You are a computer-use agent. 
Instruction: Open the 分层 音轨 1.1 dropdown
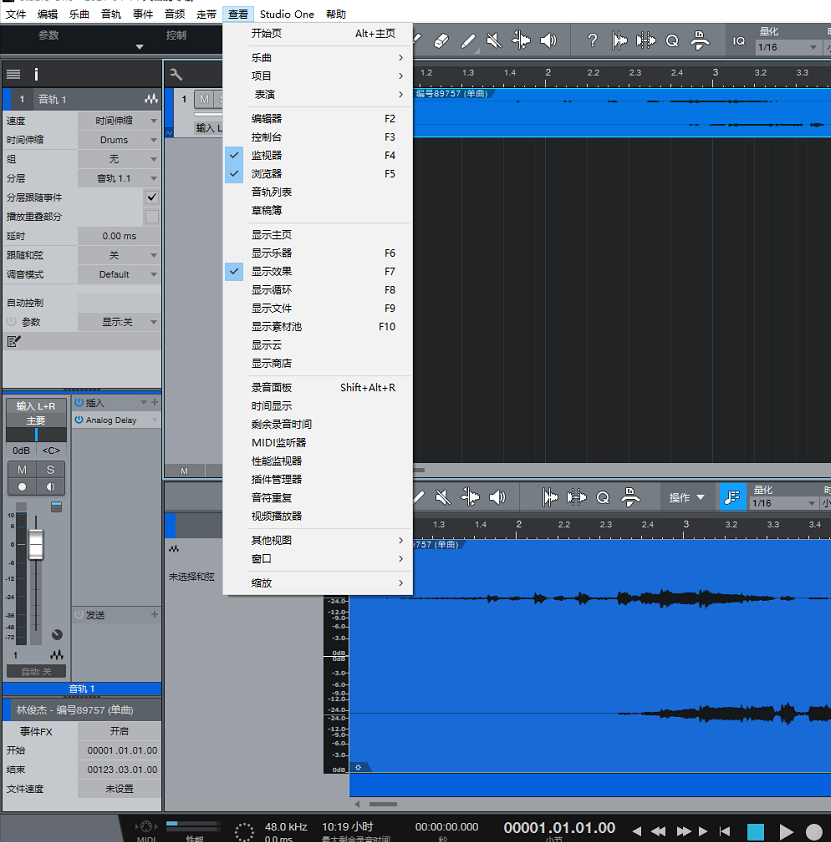(x=119, y=178)
